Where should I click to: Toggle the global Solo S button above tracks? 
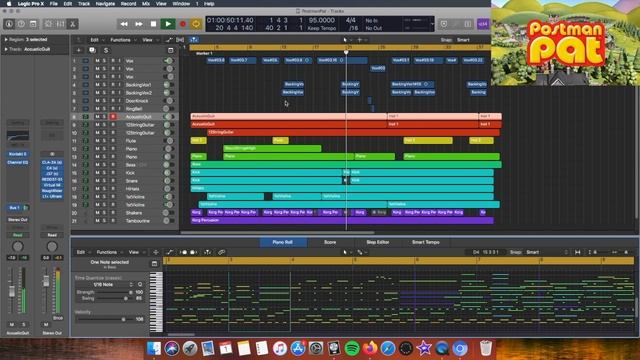pyautogui.click(x=106, y=50)
